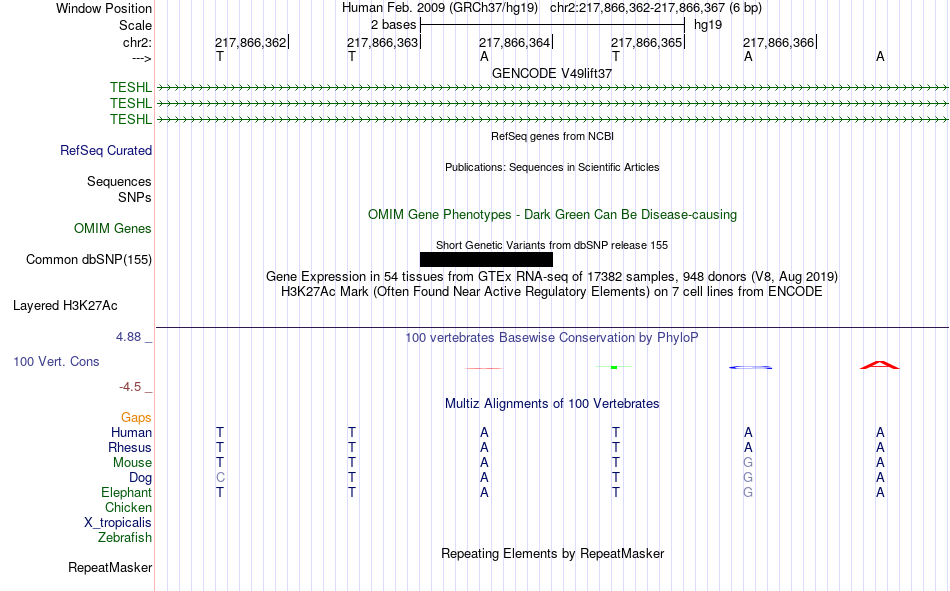Open 100 Vert. Cons track label
The image size is (950, 591).
point(56,361)
